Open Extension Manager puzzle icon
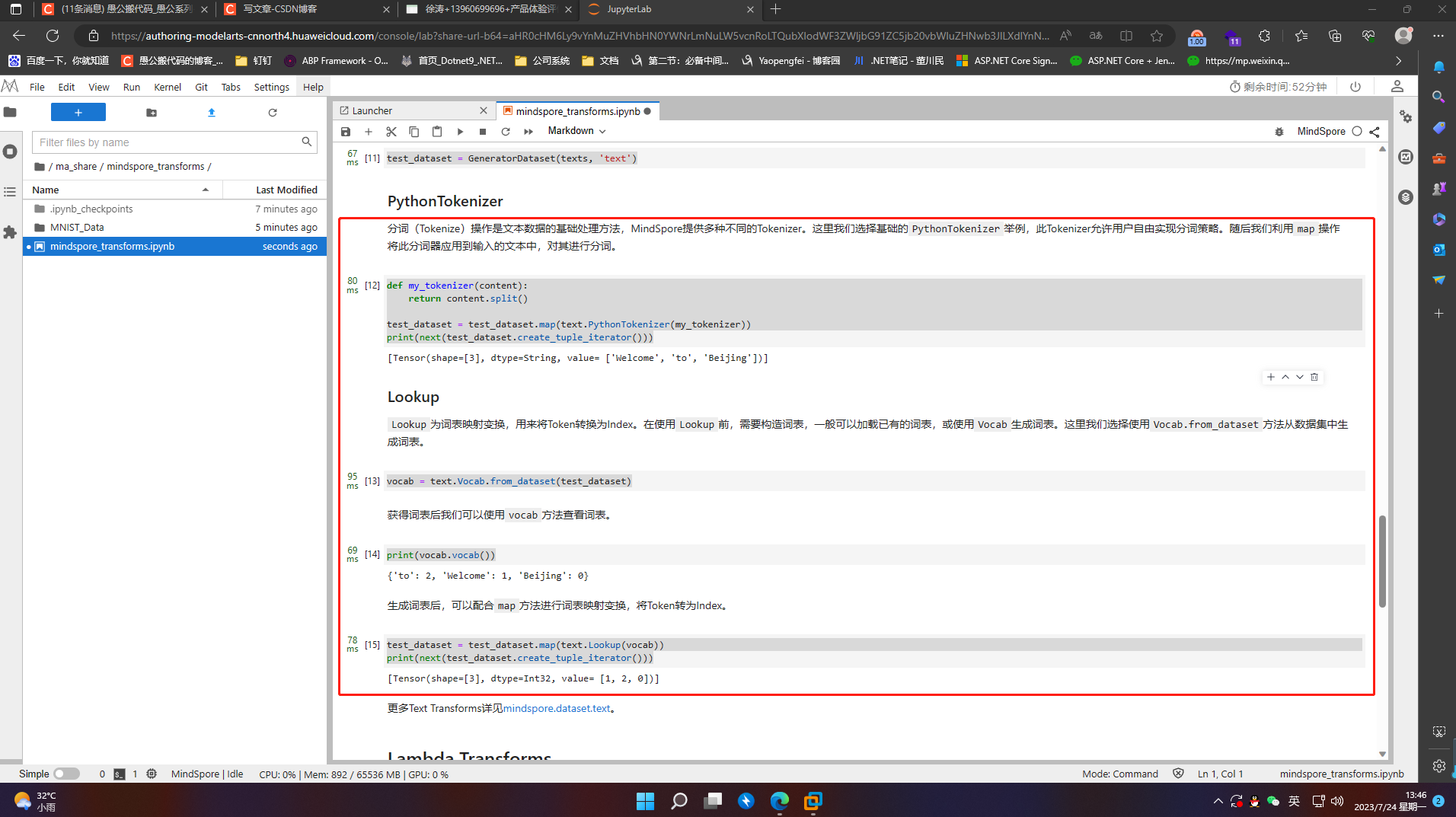1456x817 pixels. [x=10, y=232]
